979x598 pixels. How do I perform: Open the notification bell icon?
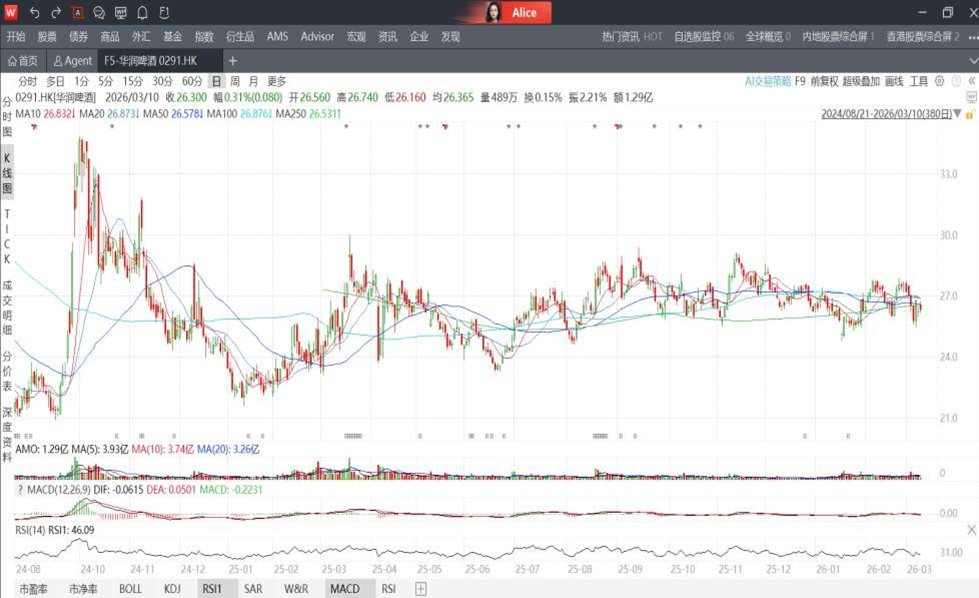pos(142,13)
